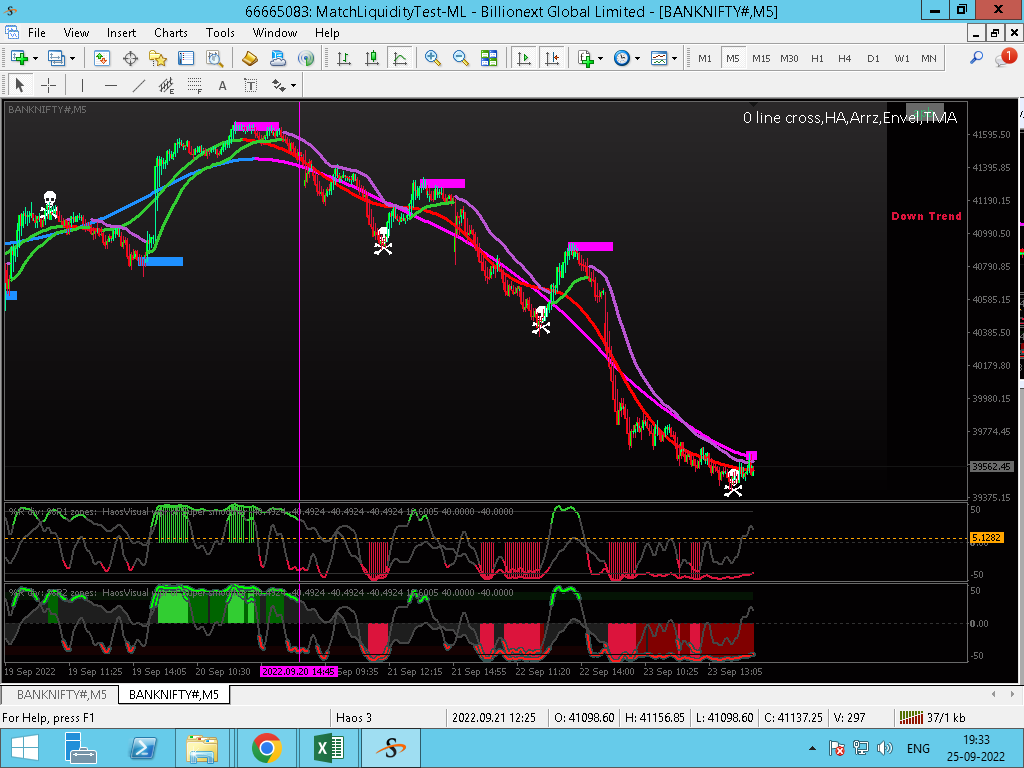
Task: Open the Market Watch panel icon
Action: click(101, 58)
